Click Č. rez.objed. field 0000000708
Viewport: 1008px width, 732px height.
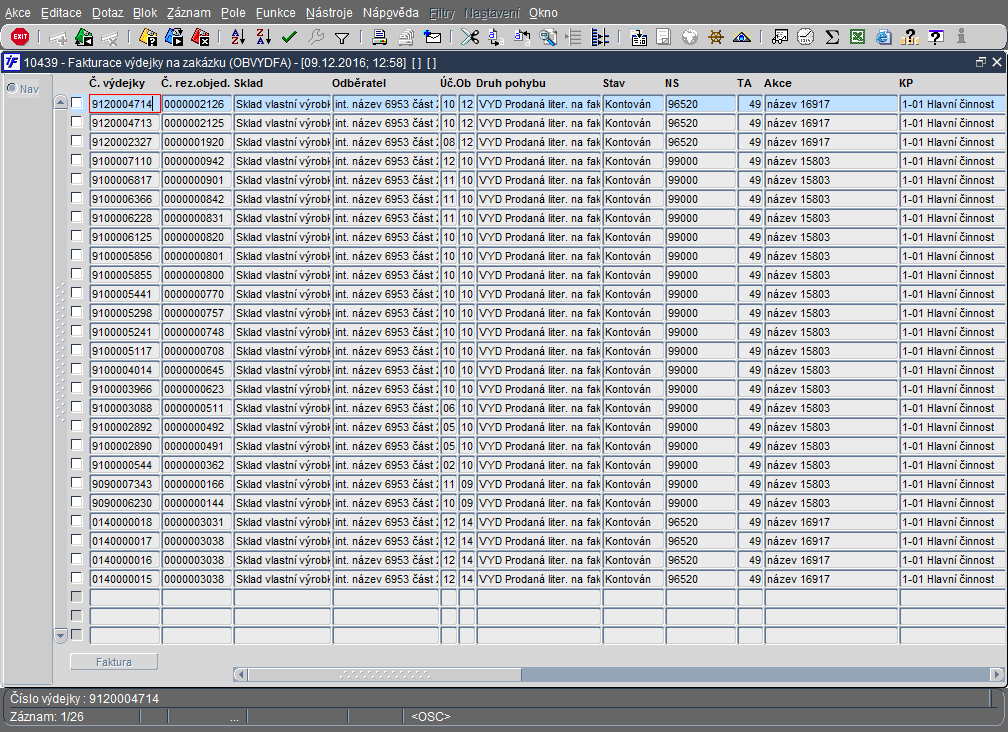click(197, 351)
